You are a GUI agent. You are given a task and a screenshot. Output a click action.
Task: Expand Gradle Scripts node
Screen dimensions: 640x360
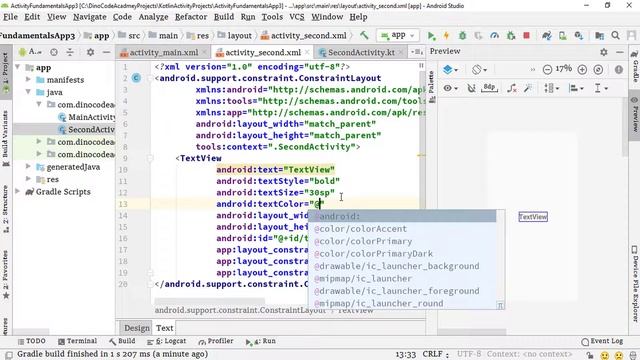pos(18,191)
